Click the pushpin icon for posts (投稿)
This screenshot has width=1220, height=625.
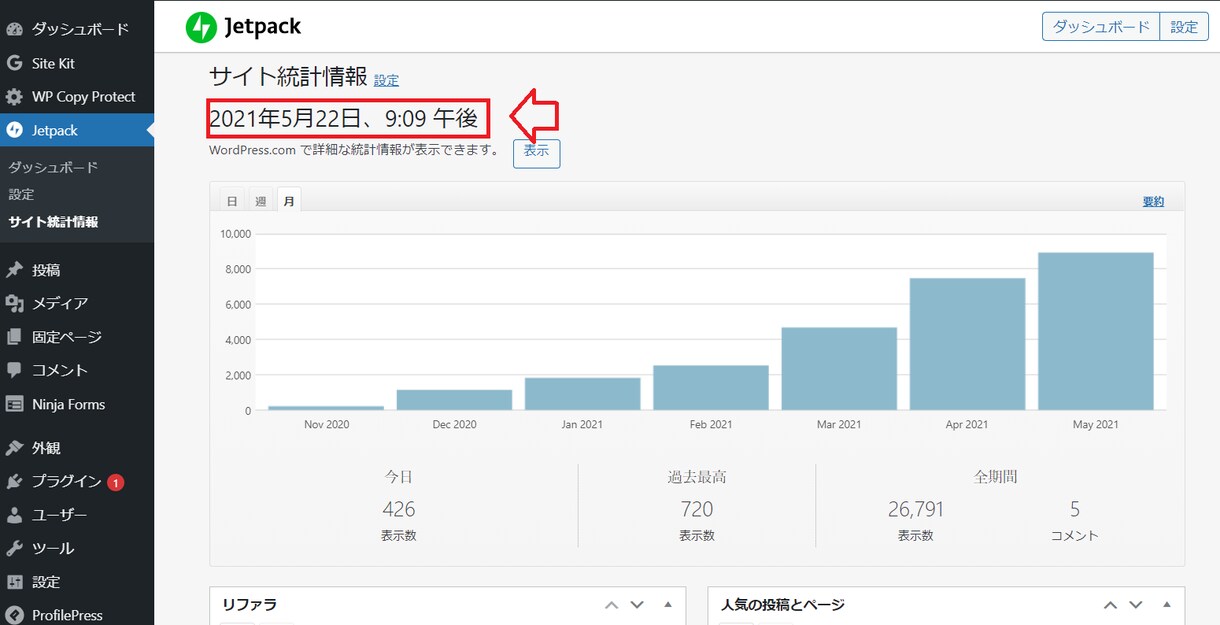pos(14,270)
